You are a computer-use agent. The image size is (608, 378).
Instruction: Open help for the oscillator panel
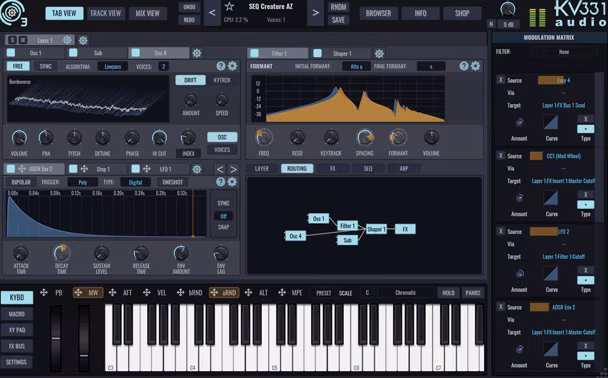221,66
